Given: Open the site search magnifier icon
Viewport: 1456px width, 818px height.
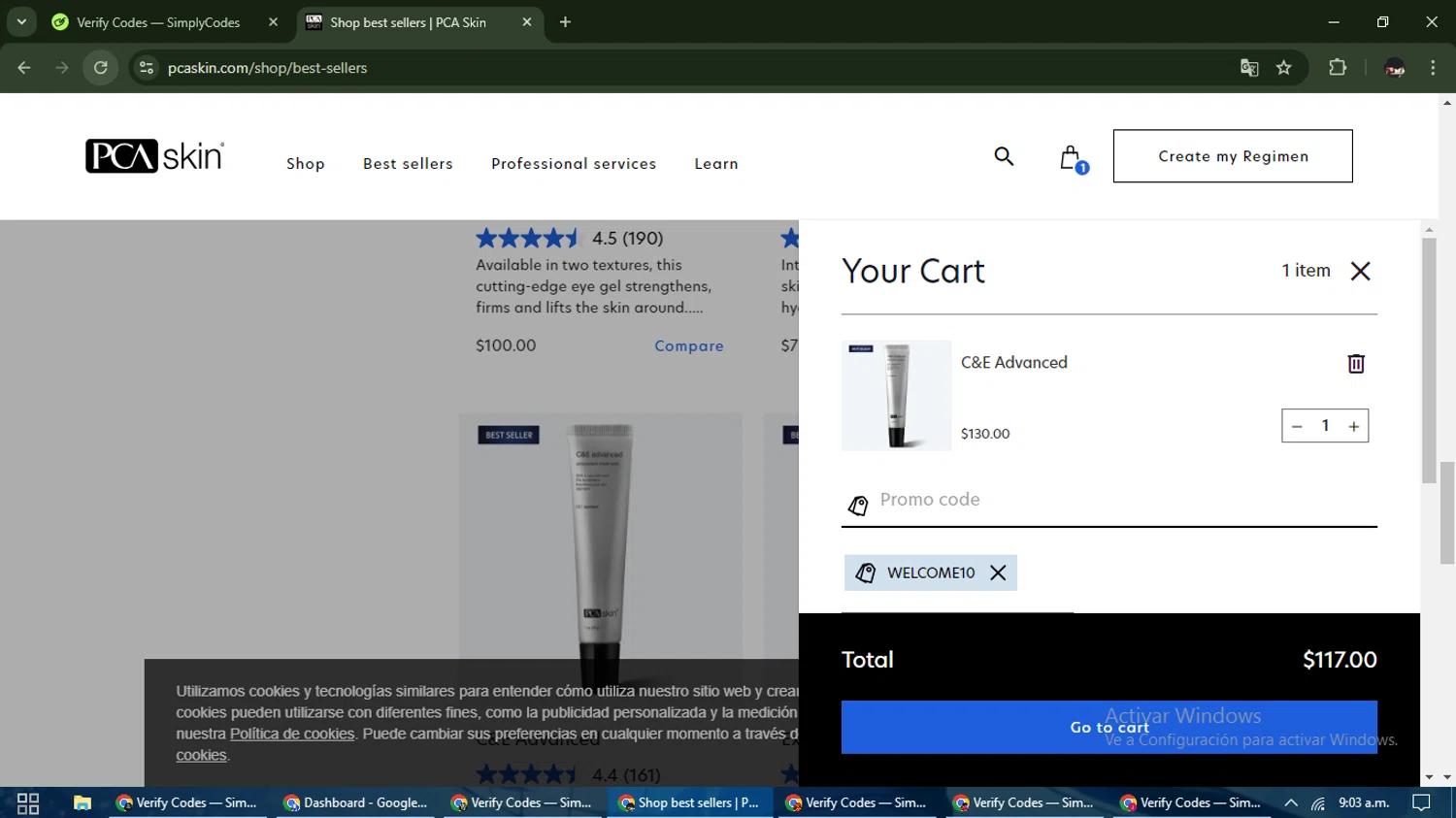Looking at the screenshot, I should point(1004,156).
